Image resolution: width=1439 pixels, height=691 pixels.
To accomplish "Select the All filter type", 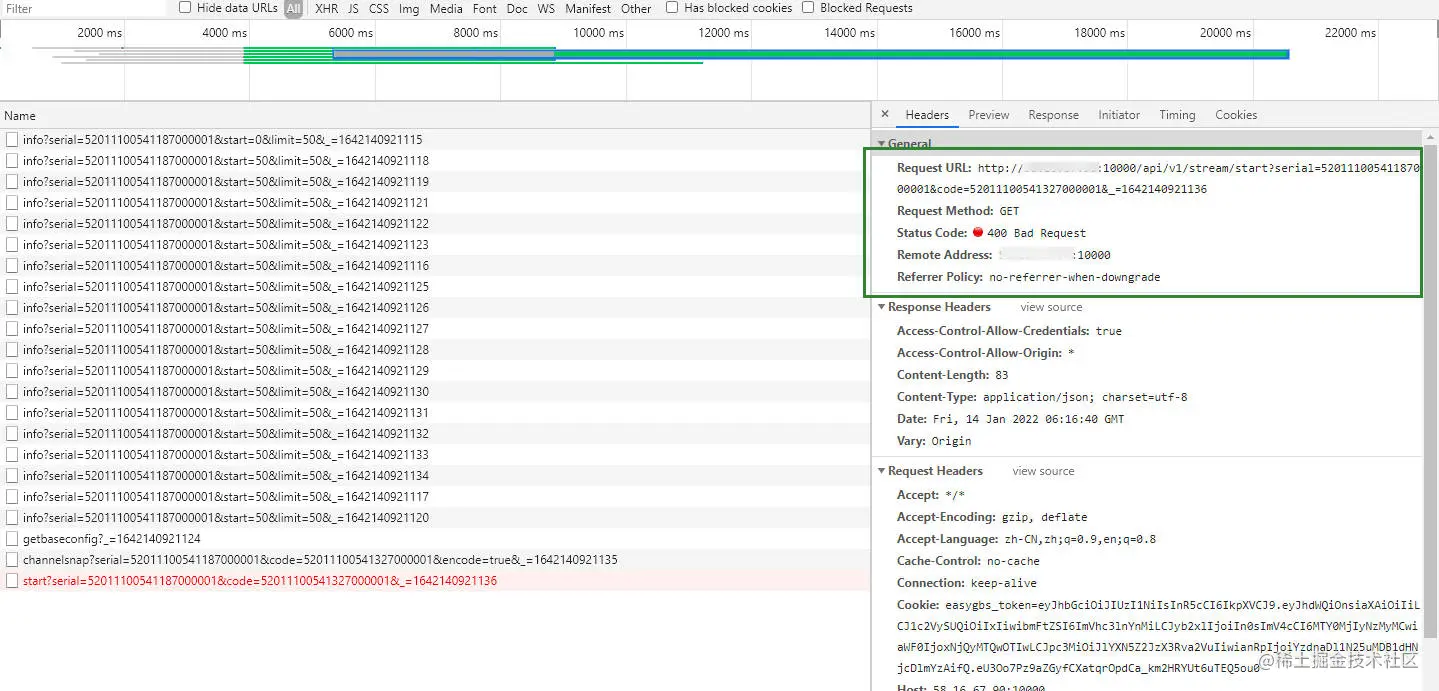I will coord(293,8).
